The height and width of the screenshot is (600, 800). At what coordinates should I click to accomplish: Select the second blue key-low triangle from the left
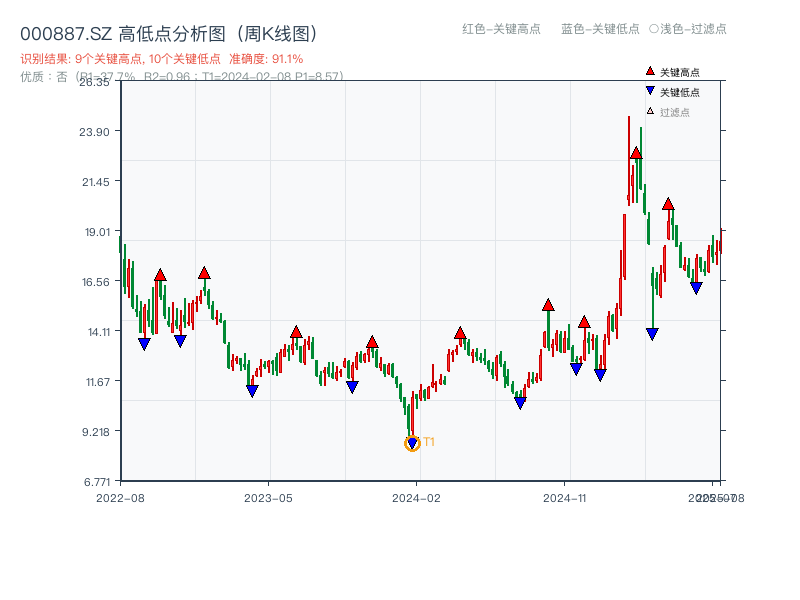click(x=180, y=341)
